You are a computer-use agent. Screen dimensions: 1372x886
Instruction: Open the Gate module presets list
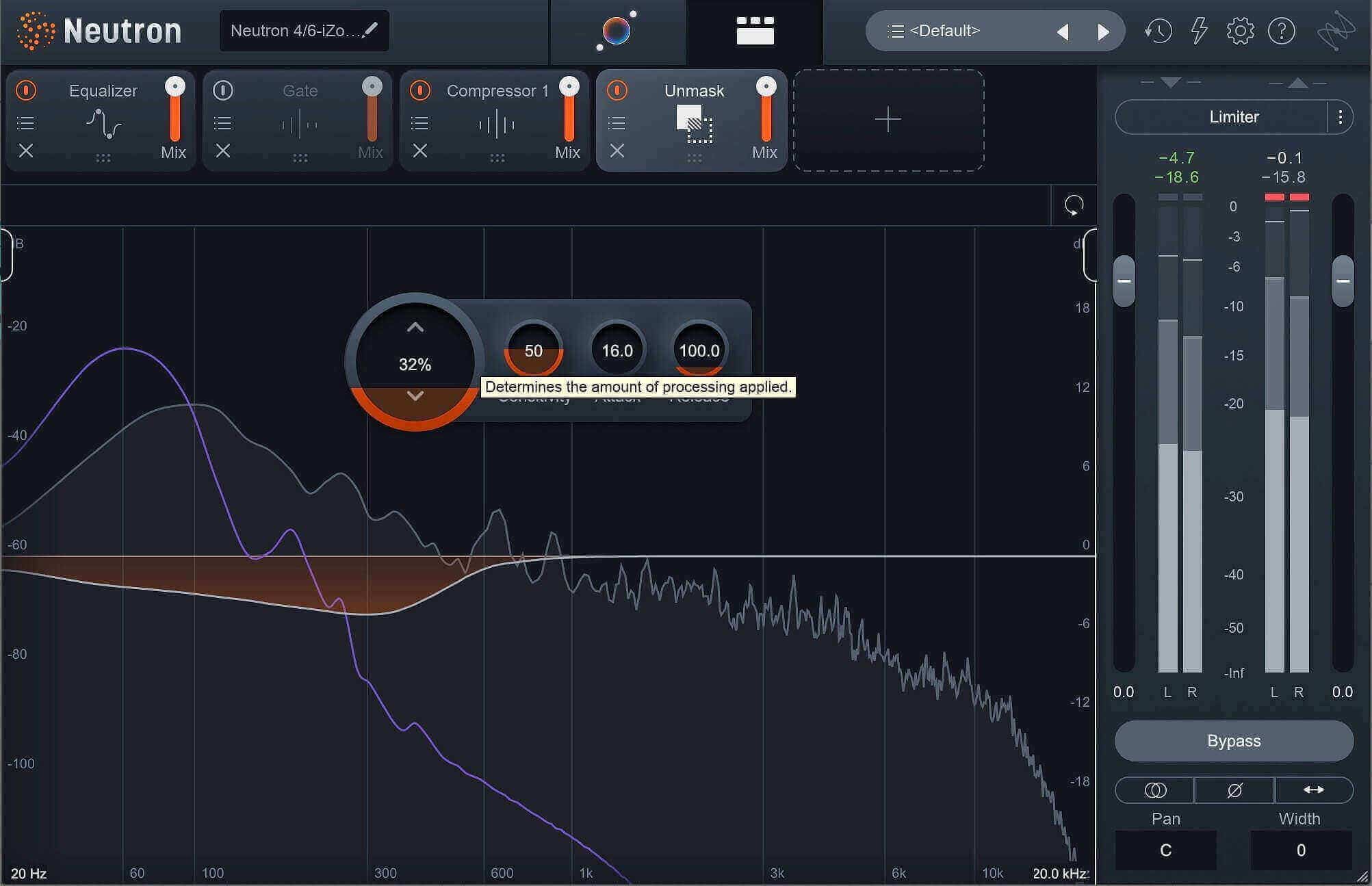pos(222,123)
